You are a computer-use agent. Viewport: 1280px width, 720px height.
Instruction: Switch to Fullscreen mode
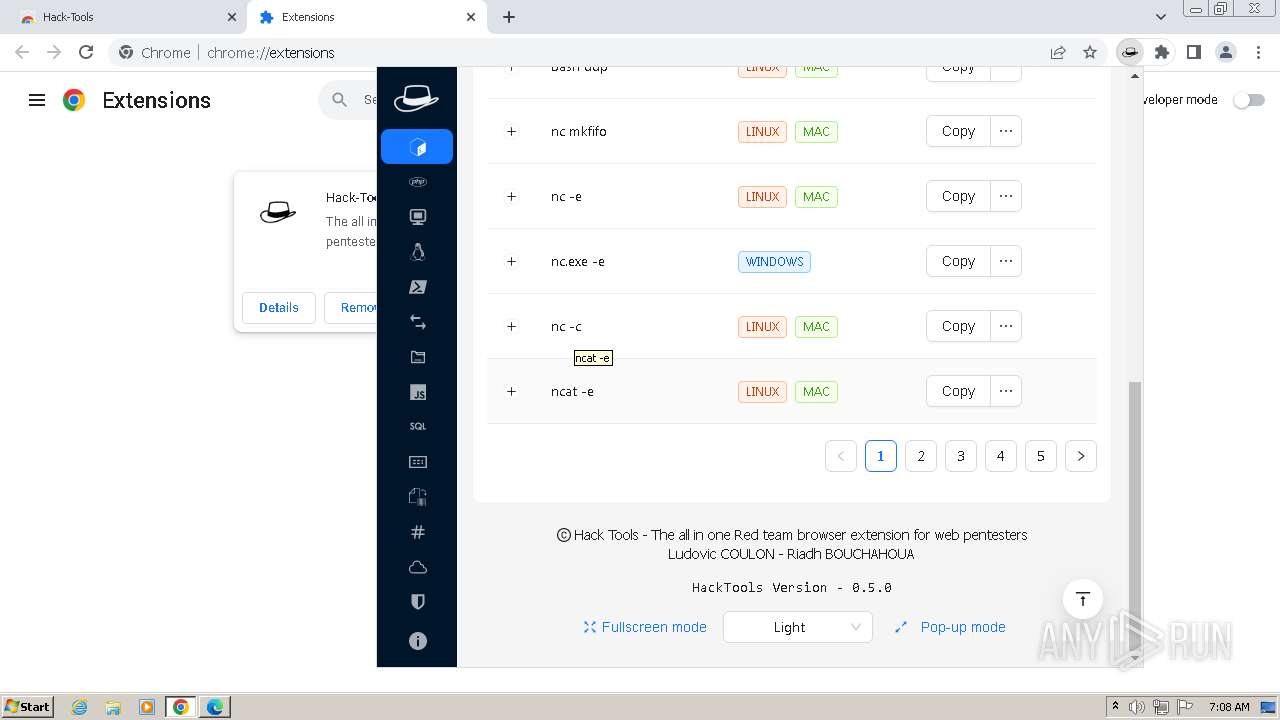pyautogui.click(x=645, y=627)
